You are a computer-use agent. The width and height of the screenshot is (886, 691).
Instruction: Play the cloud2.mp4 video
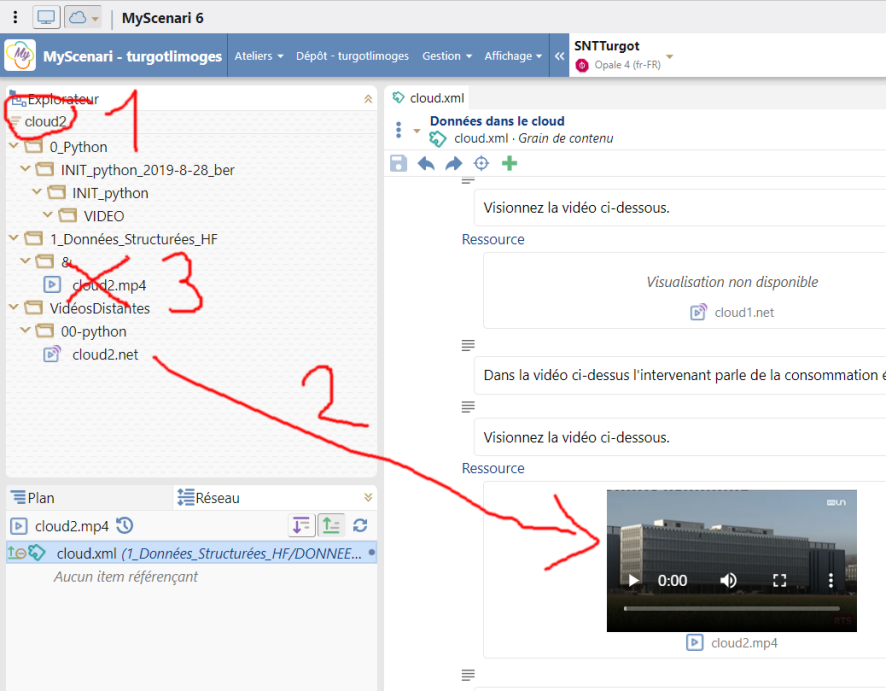click(x=633, y=580)
